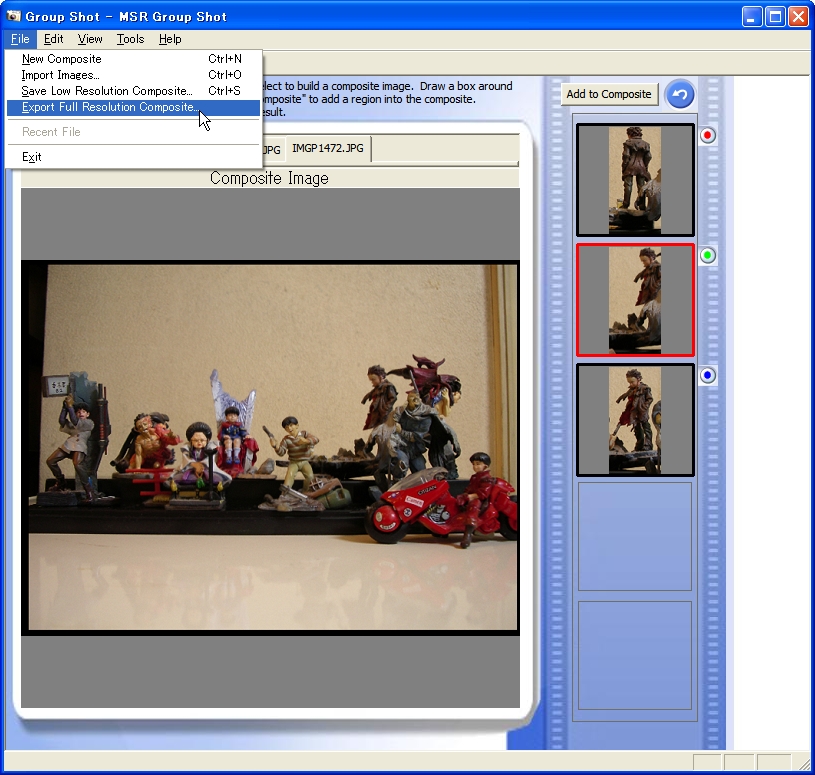Click the Add to Composite button
815x775 pixels.
(x=609, y=94)
